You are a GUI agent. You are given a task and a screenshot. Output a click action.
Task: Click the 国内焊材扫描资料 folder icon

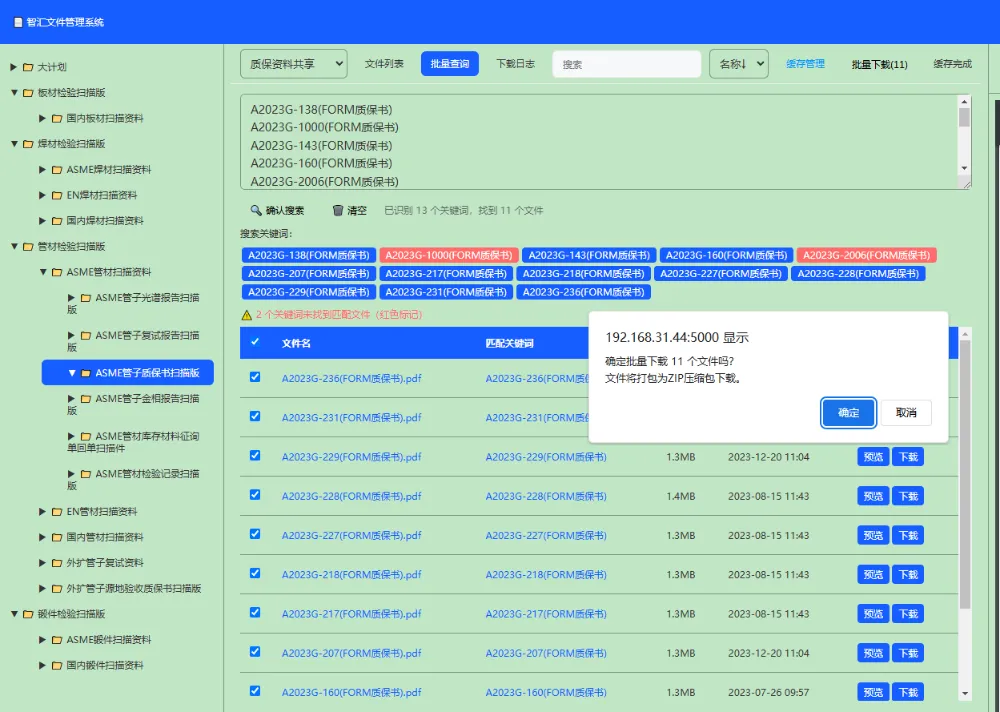(x=57, y=221)
